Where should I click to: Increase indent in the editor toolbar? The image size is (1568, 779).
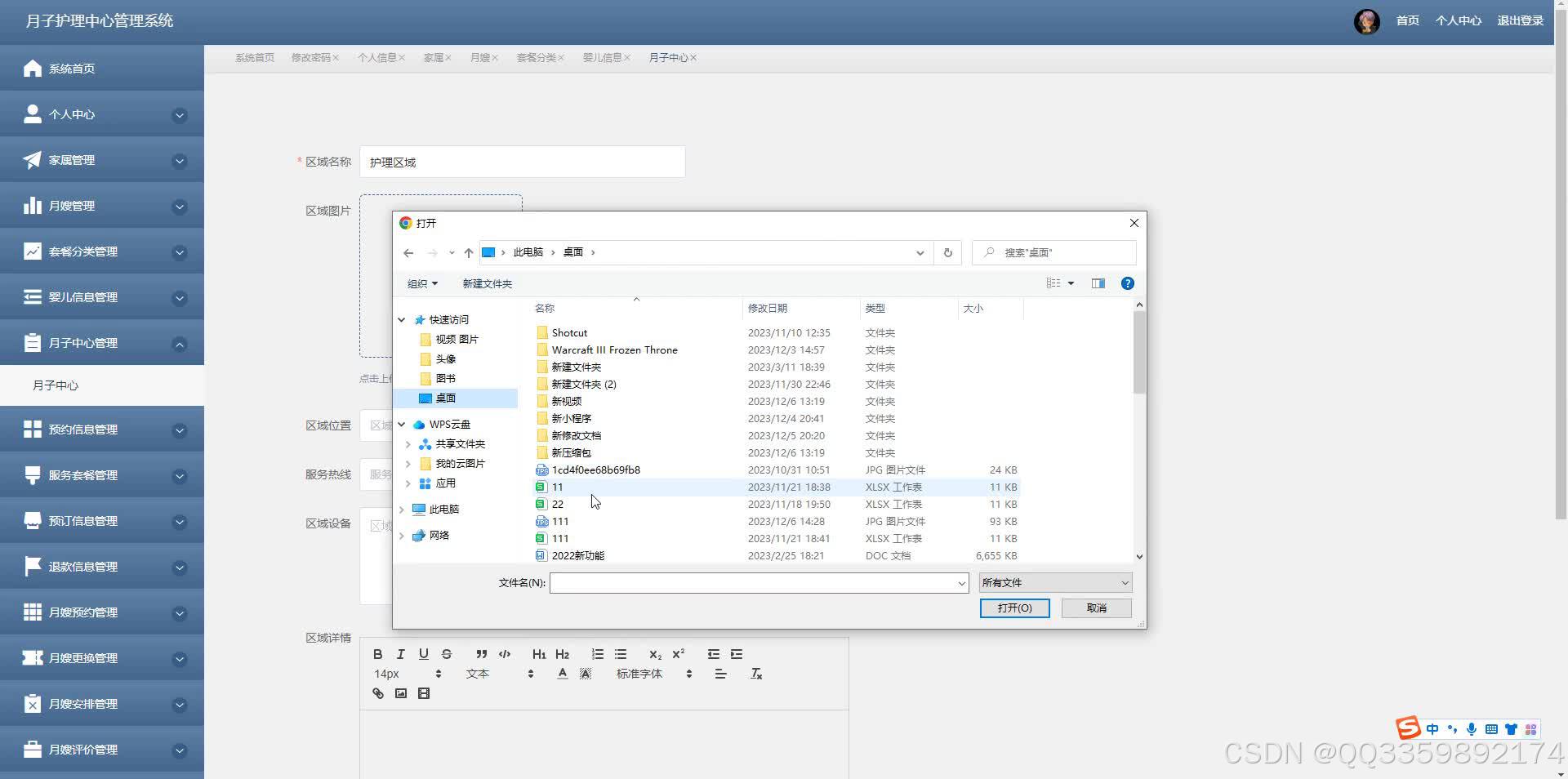coord(737,654)
